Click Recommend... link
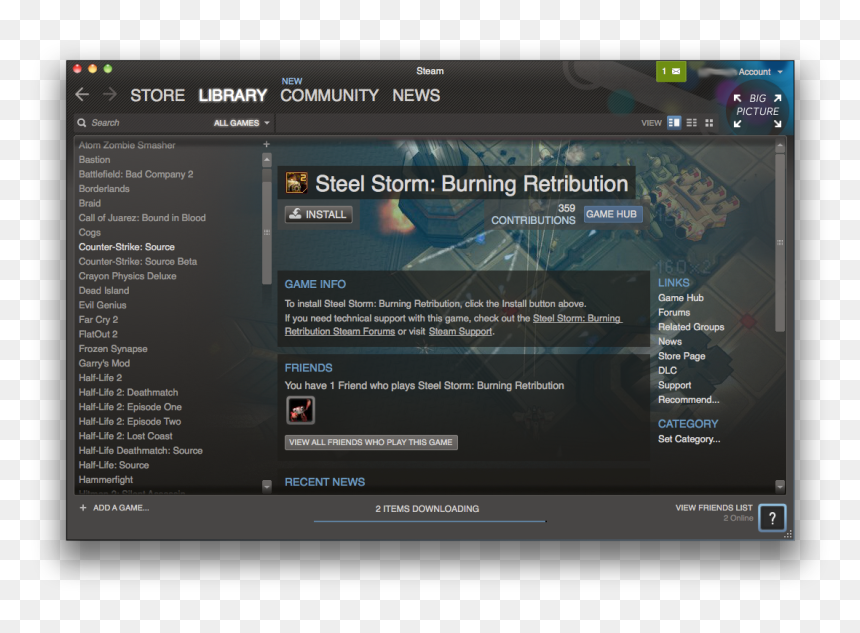 pos(689,400)
